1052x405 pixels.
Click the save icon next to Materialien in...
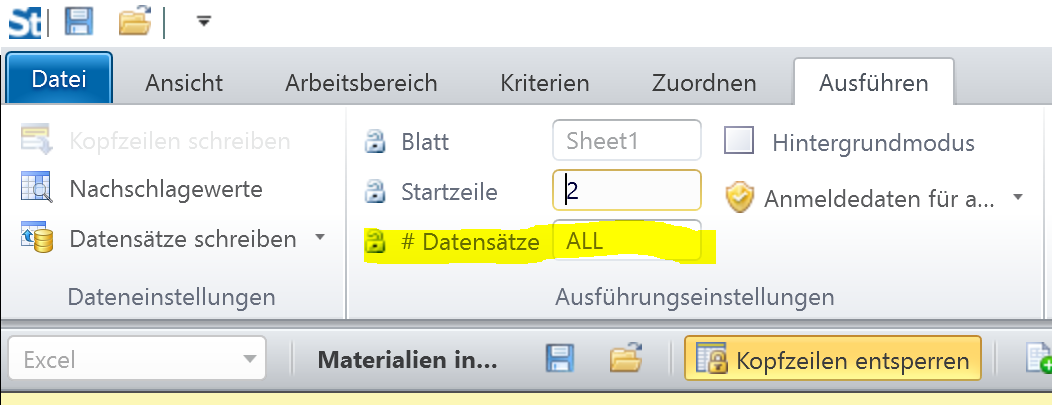pos(560,360)
